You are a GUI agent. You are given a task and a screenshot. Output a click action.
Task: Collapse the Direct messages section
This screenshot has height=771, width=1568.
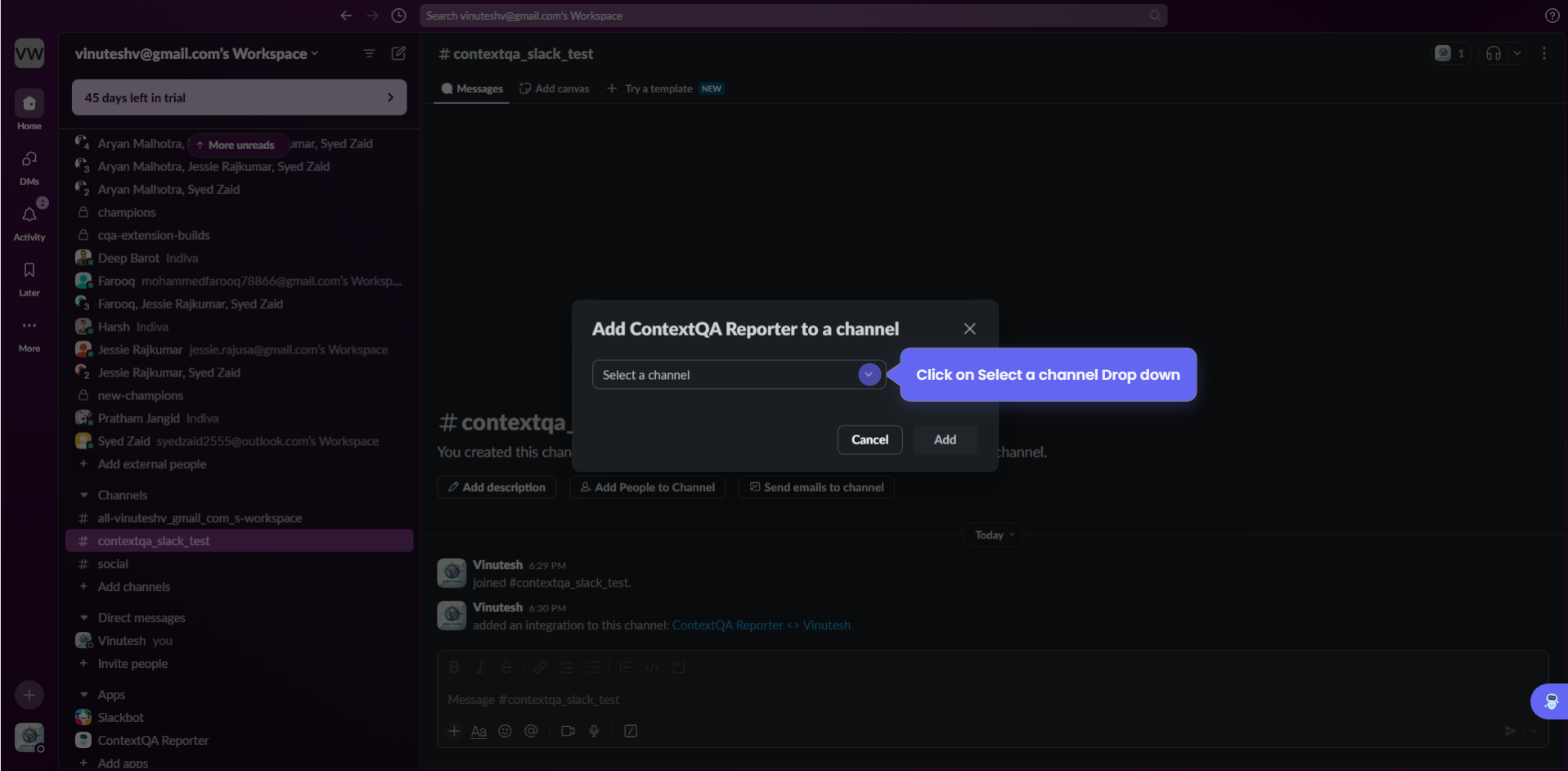[x=84, y=618]
